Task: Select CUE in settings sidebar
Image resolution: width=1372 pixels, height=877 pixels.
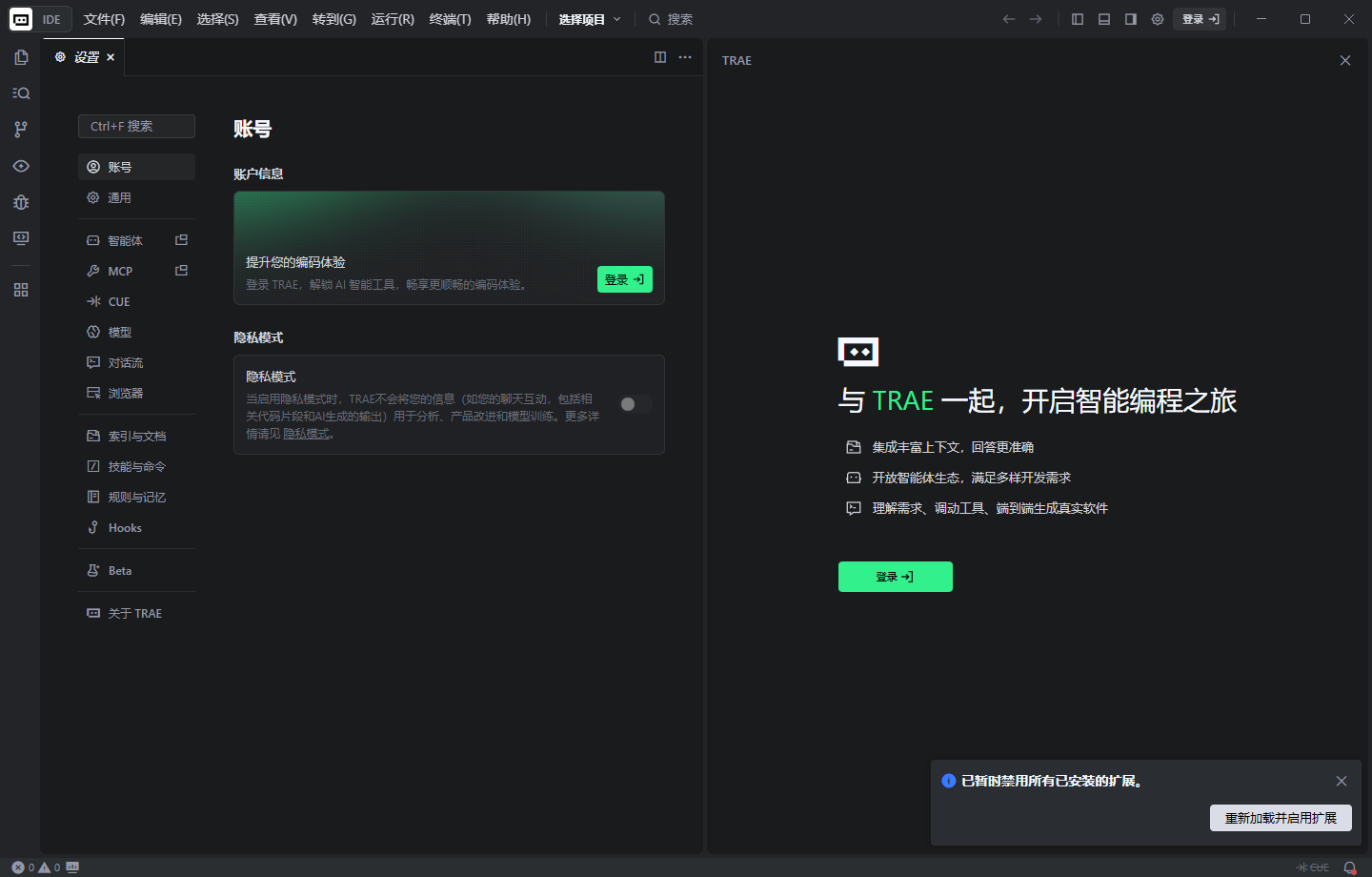Action: [x=136, y=301]
